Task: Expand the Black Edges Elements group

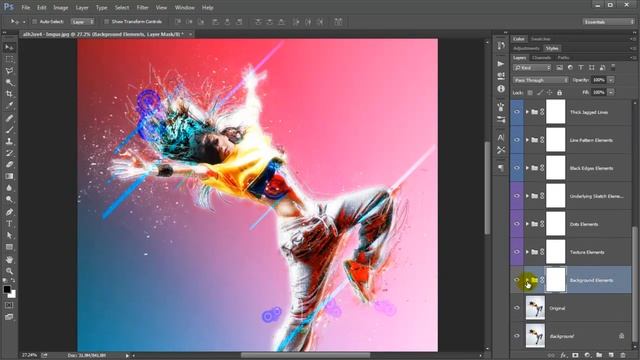Action: click(x=527, y=168)
